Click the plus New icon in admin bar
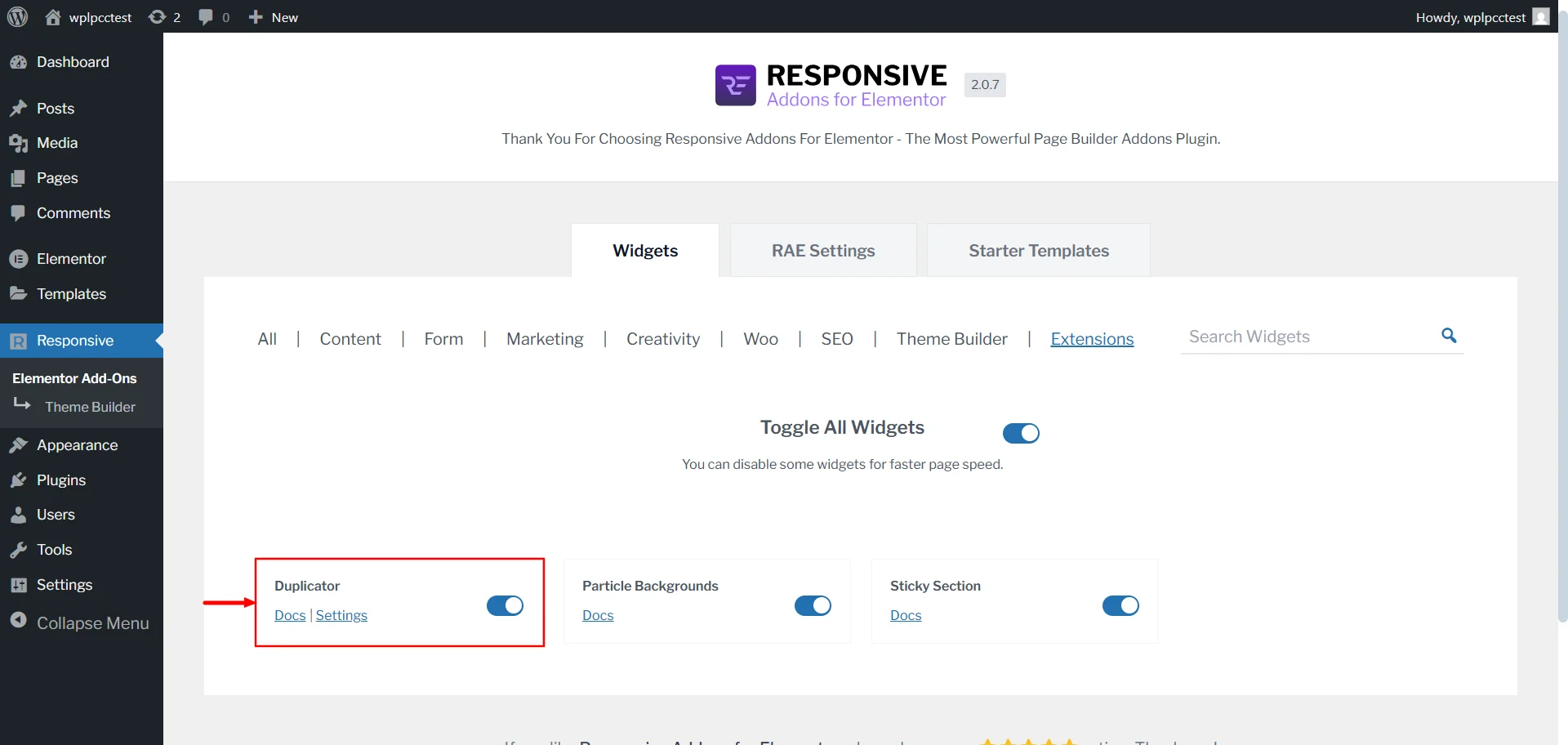Viewport: 1568px width, 745px height. coord(256,17)
